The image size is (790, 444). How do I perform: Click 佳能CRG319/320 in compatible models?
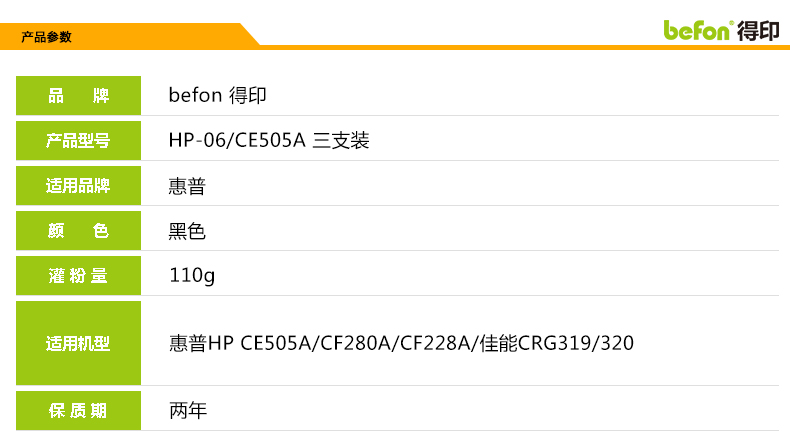tap(556, 344)
